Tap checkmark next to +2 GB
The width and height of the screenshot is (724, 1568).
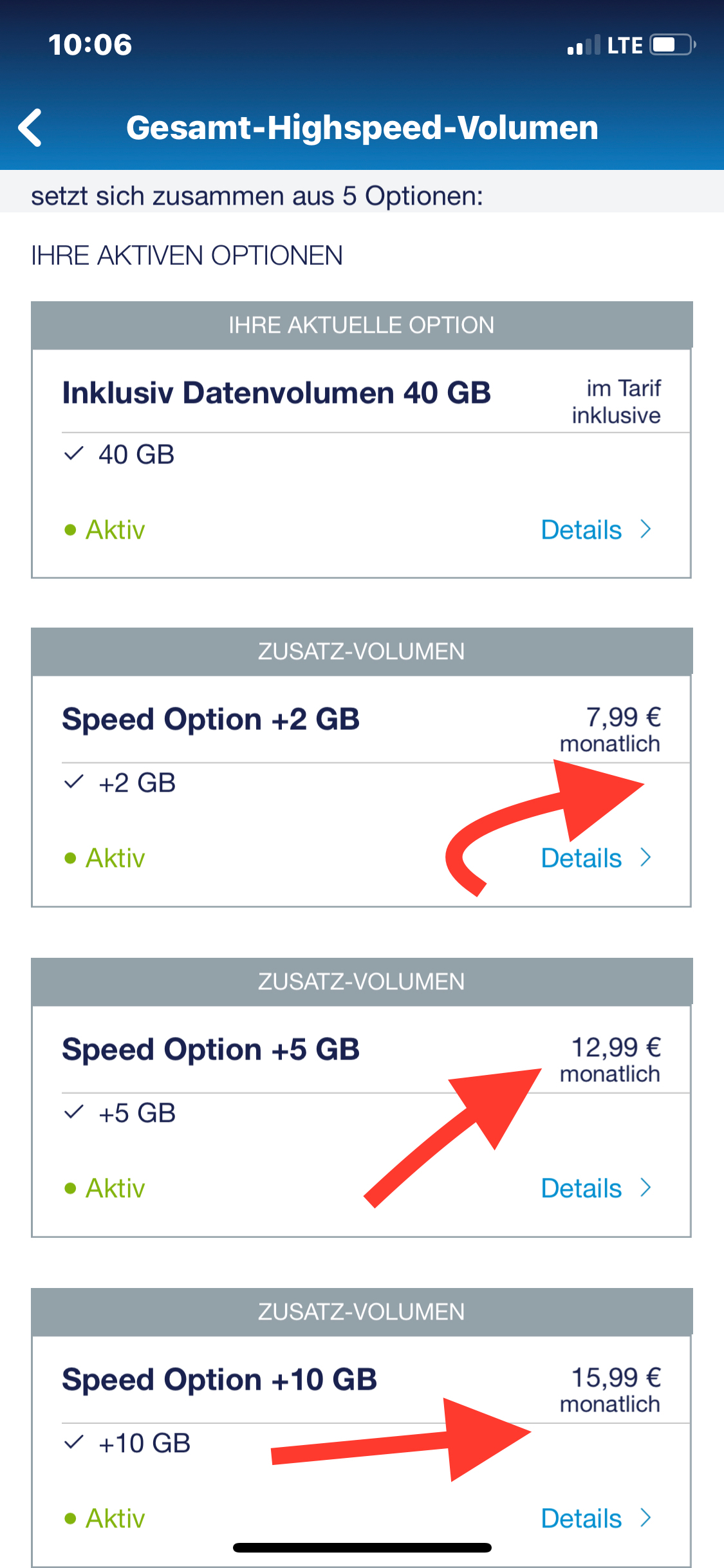74,782
